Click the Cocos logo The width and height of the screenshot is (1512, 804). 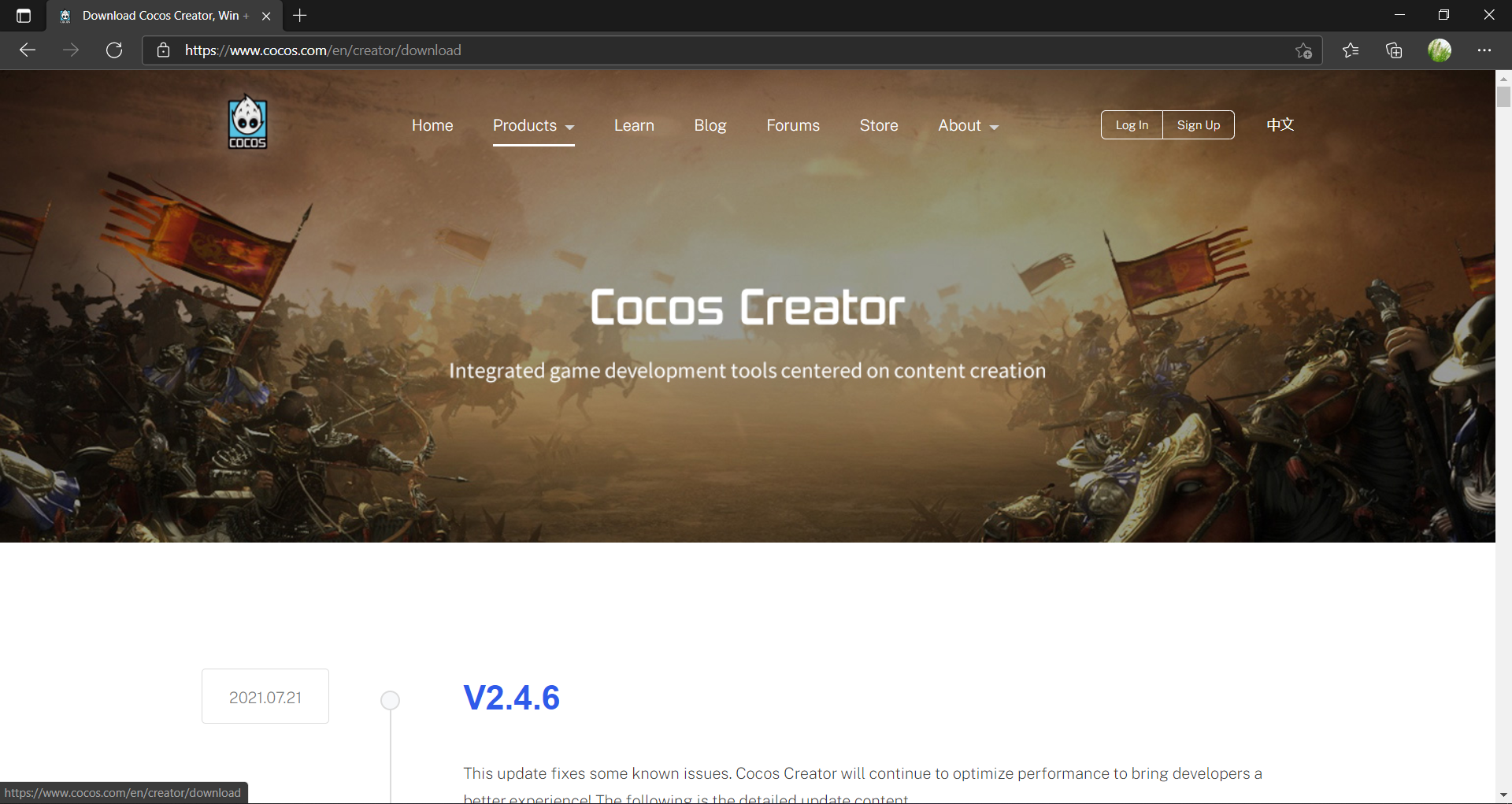click(246, 121)
